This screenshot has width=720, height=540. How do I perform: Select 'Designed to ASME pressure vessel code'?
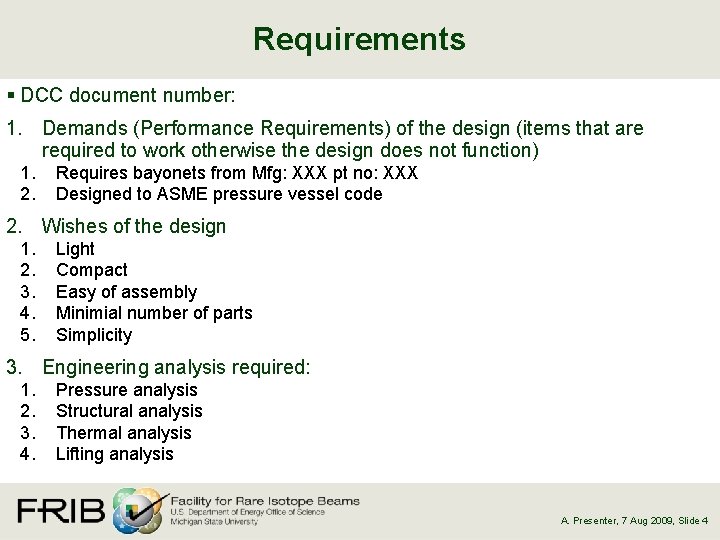(219, 194)
